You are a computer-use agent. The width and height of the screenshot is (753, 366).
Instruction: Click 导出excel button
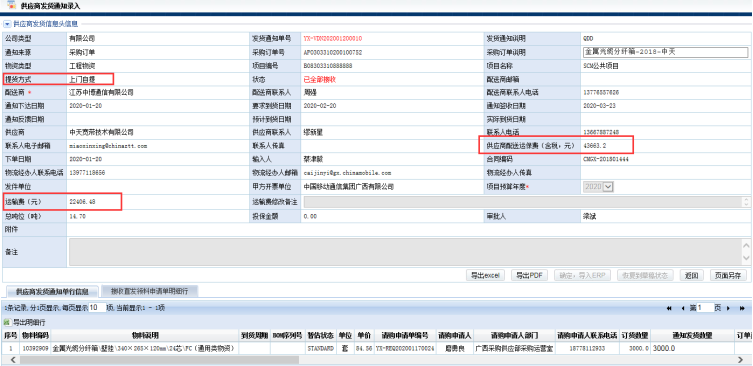pos(485,275)
